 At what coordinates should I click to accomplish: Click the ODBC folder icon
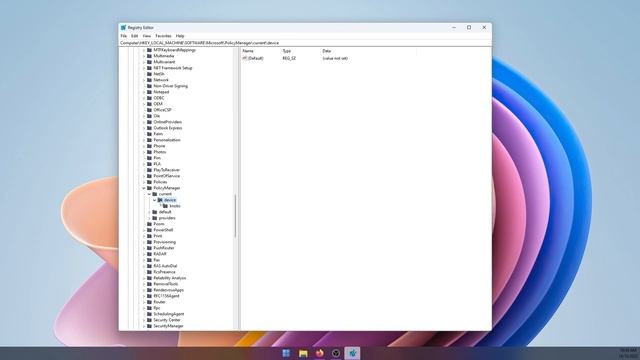coord(149,98)
